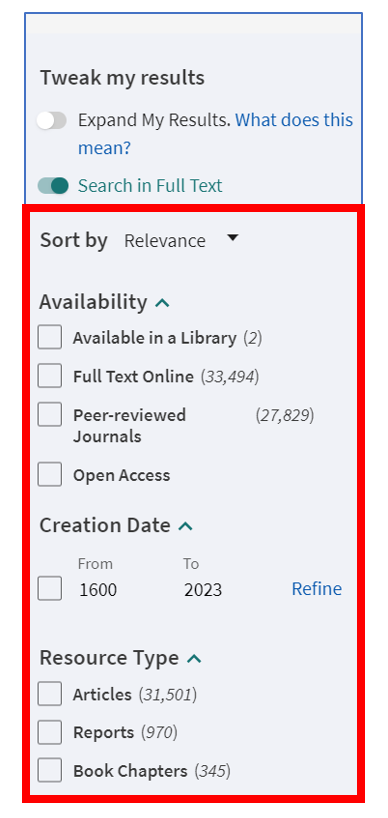This screenshot has width=388, height=818.
Task: Check Open Access box
Action: [50, 474]
